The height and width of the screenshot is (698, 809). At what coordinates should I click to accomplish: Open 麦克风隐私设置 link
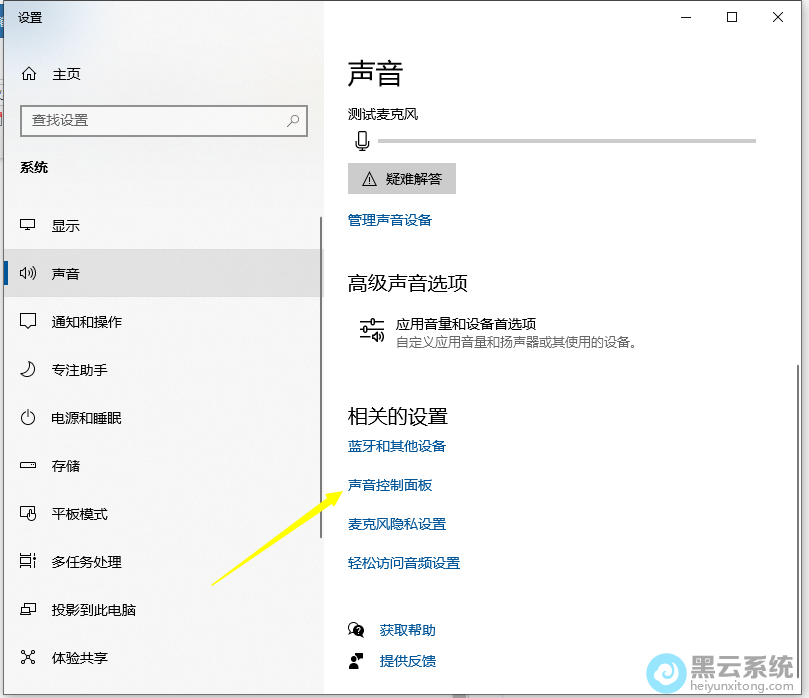point(397,524)
